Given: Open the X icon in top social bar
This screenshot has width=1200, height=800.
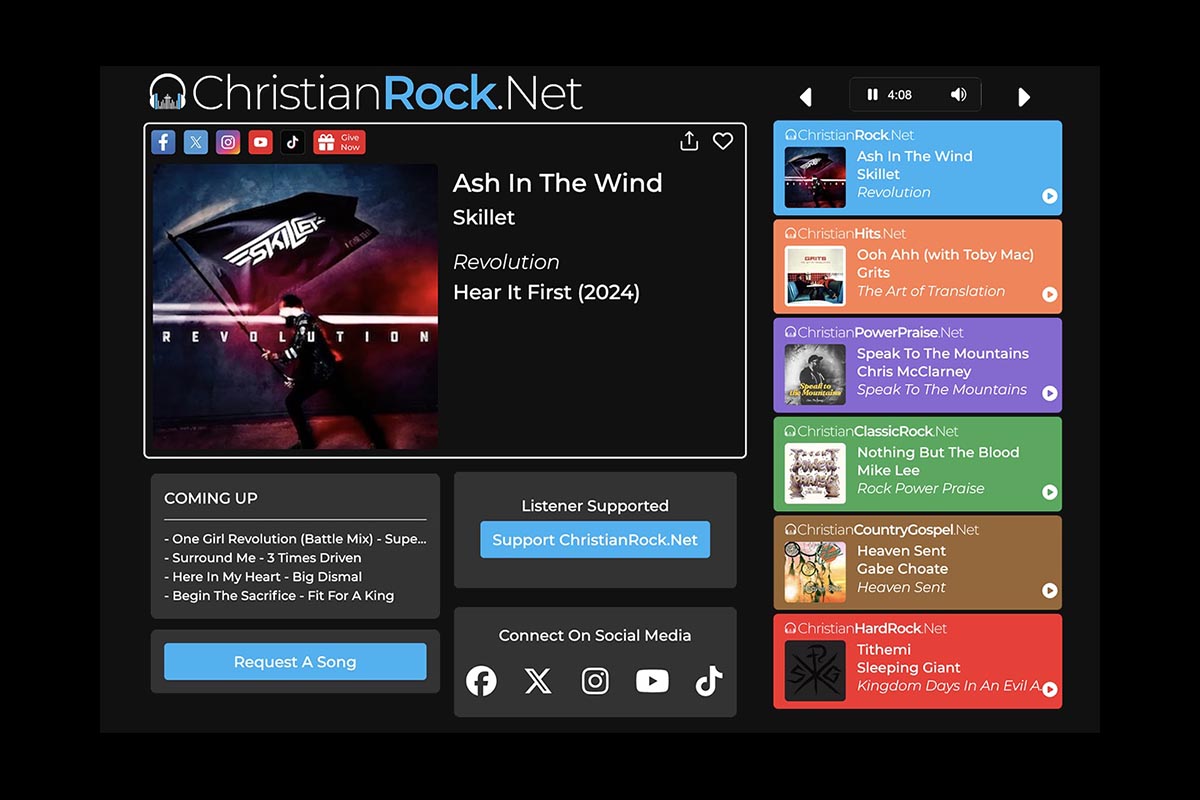Looking at the screenshot, I should point(196,142).
